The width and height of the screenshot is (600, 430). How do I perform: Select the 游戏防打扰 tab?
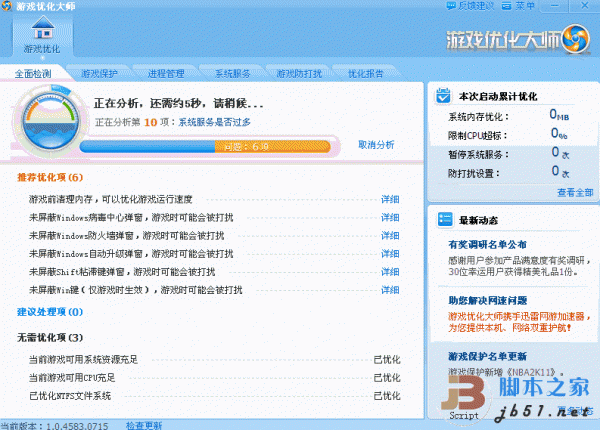pyautogui.click(x=299, y=73)
